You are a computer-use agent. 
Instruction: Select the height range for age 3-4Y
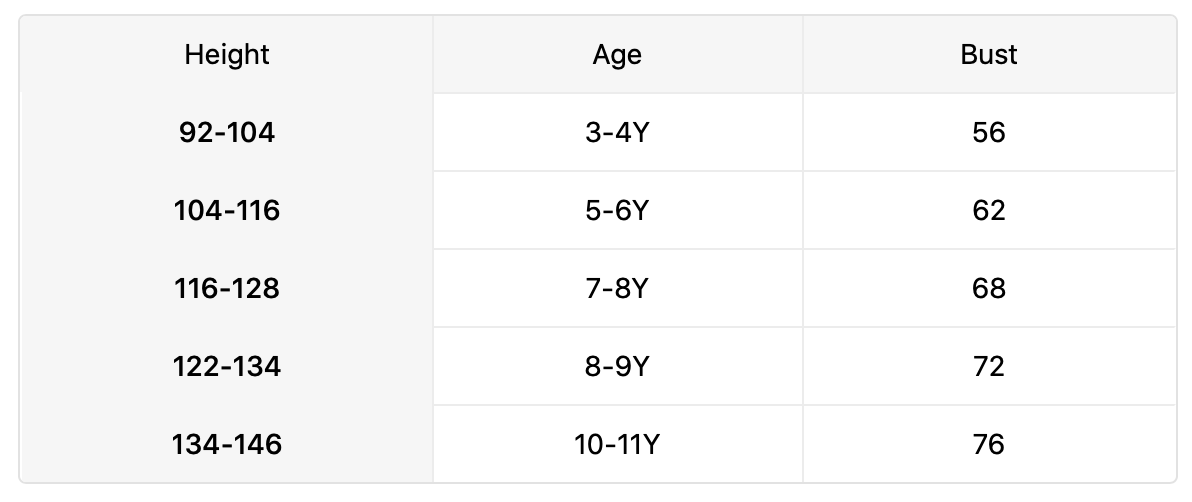[x=227, y=133]
